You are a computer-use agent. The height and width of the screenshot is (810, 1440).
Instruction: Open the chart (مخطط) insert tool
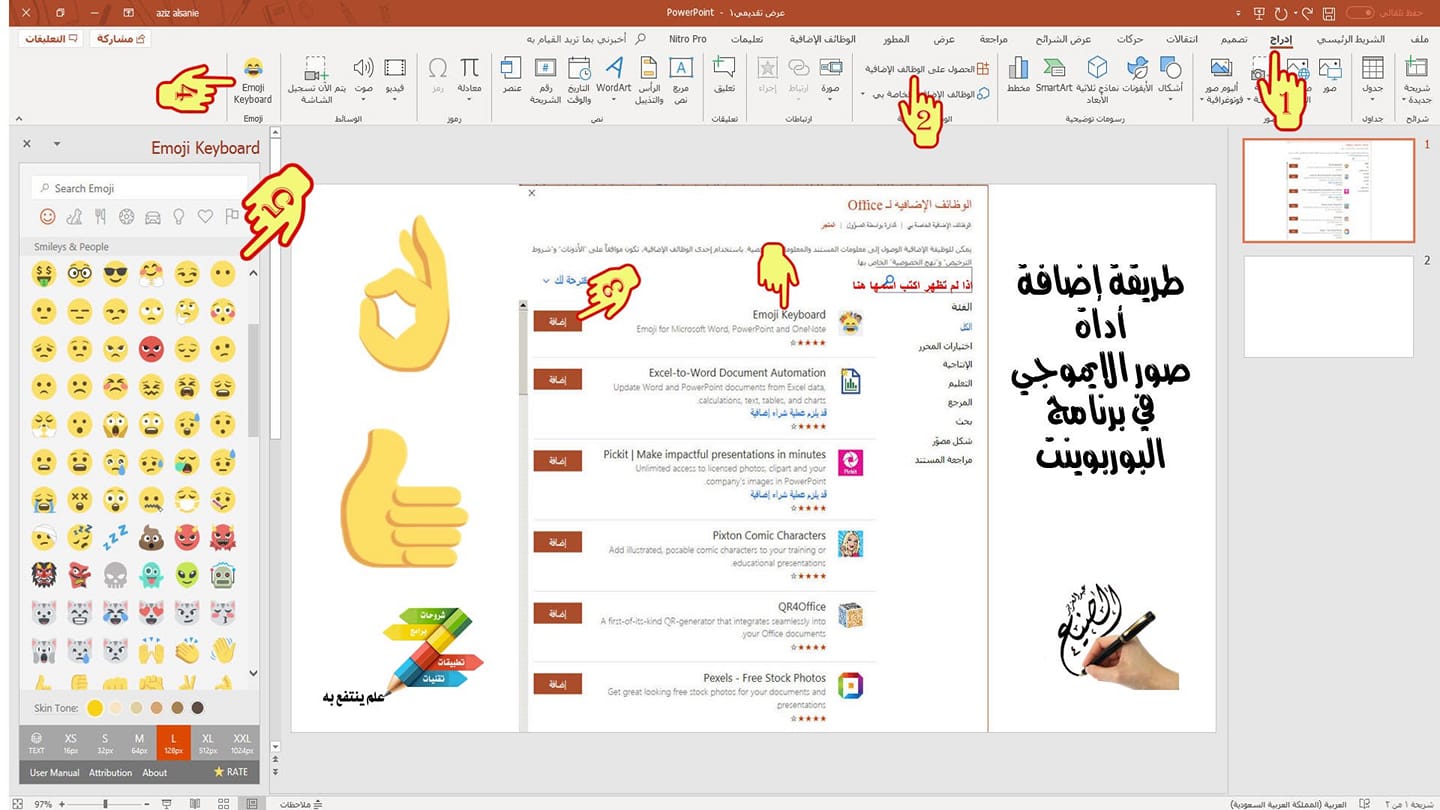[x=1018, y=78]
